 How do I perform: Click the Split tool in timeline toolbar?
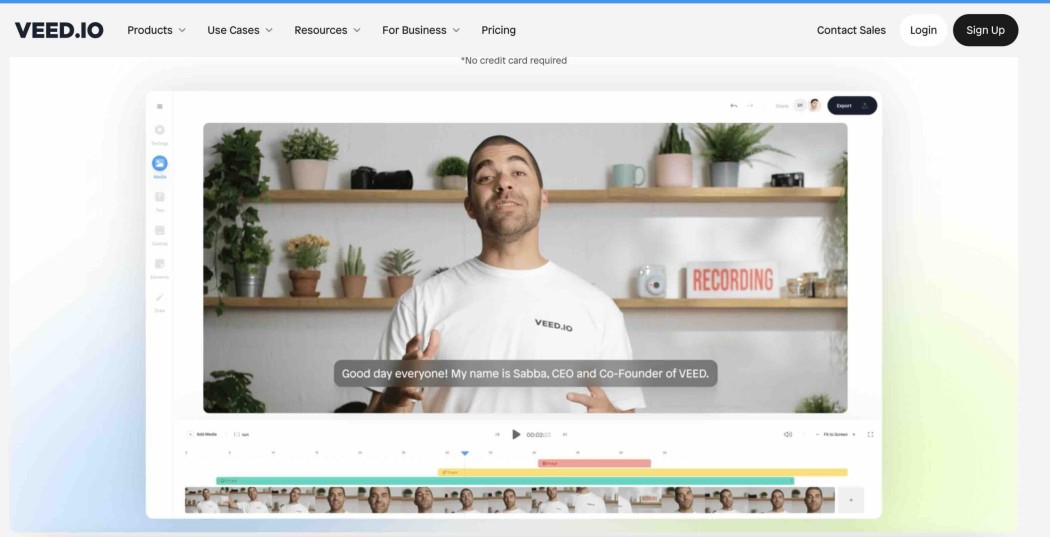(x=241, y=435)
